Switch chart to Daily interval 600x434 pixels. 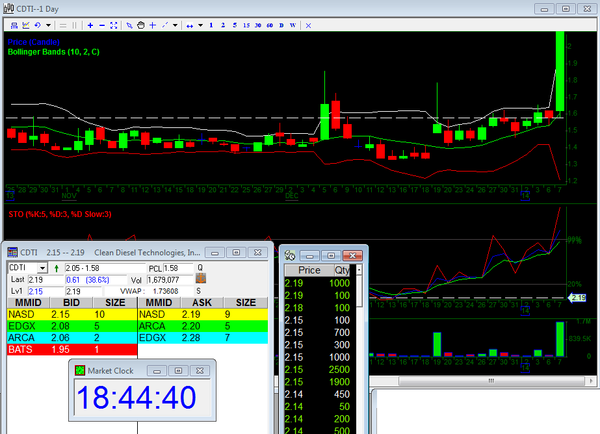click(x=281, y=25)
